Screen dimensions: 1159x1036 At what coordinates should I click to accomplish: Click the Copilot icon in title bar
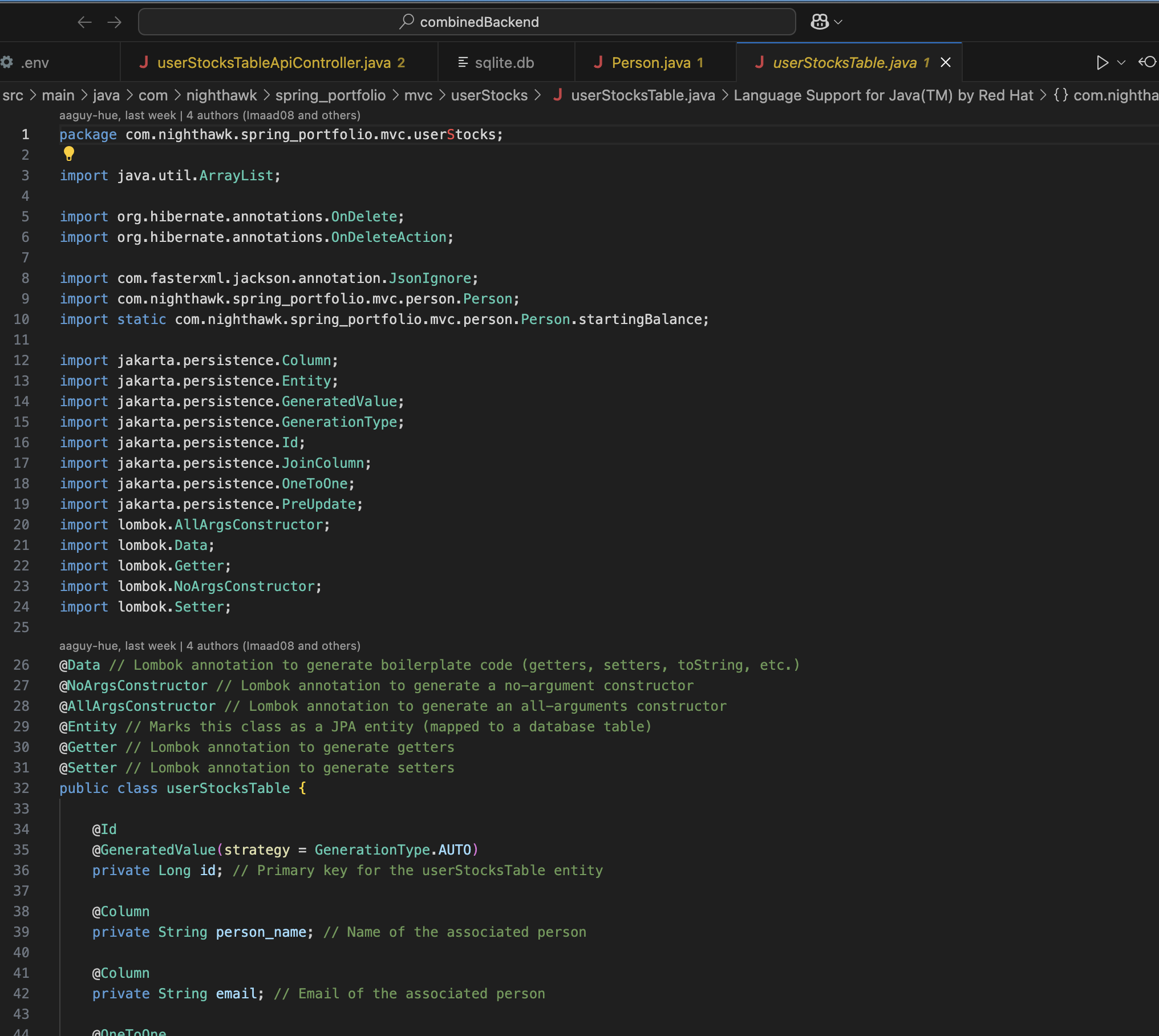pos(820,22)
